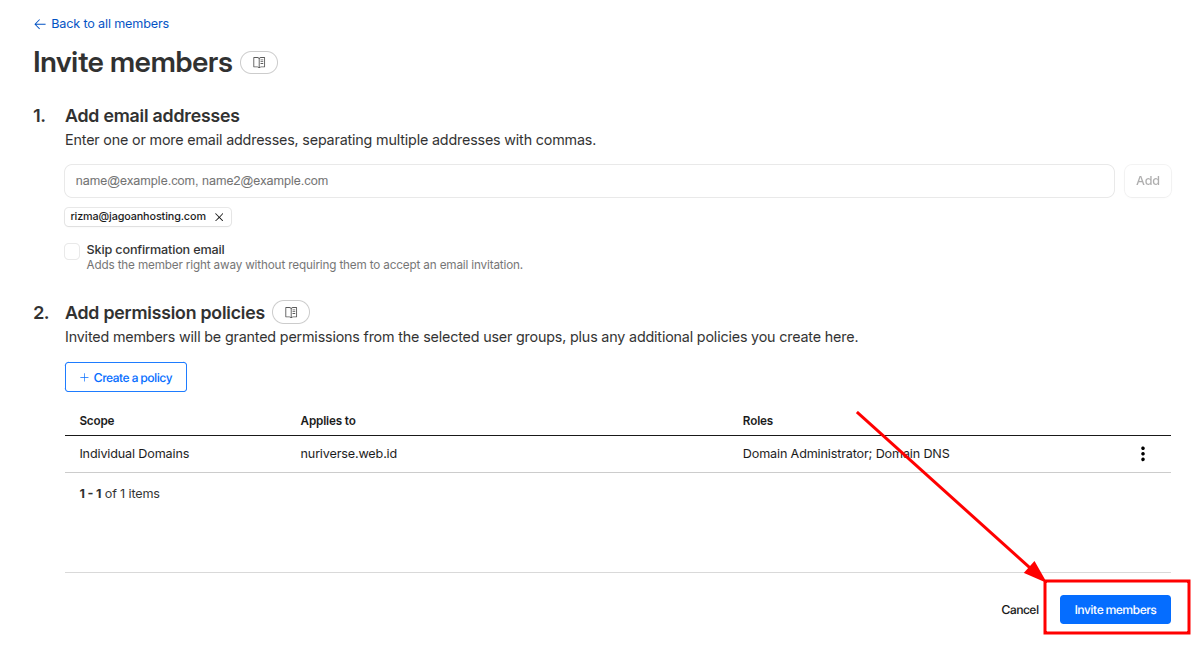The image size is (1204, 650).
Task: Remove rizma@jagoanhosting.com using the X icon
Action: pos(219,217)
